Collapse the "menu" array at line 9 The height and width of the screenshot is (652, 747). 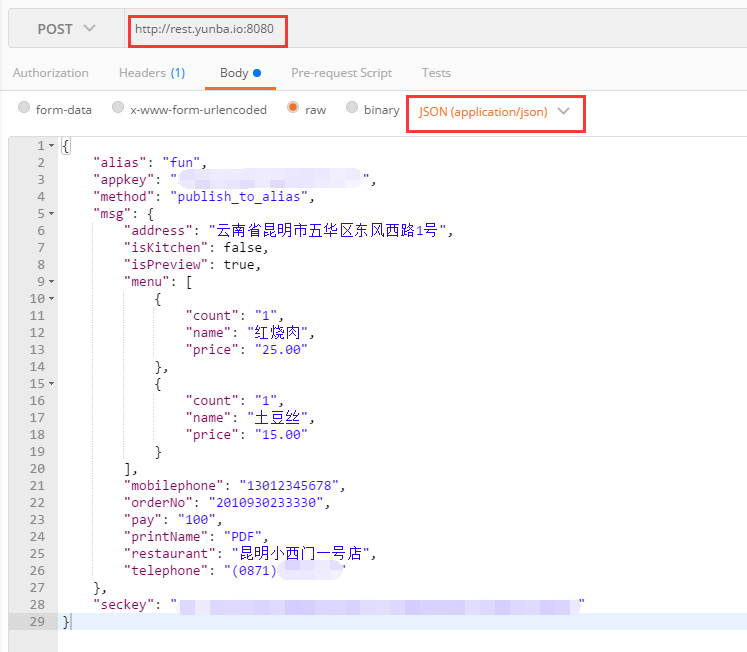click(x=51, y=282)
